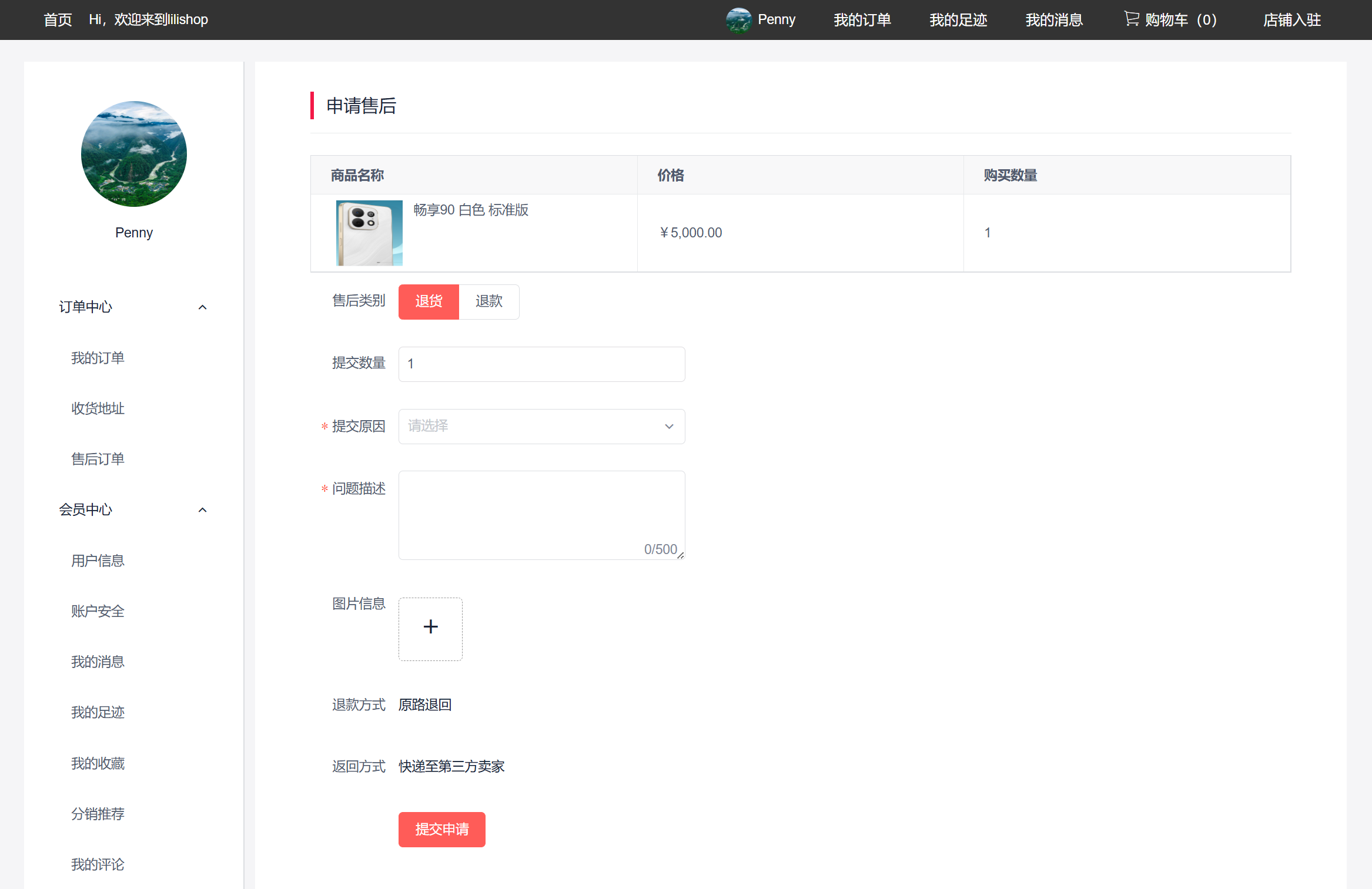
Task: Open the large profile avatar in sidebar
Action: point(134,154)
